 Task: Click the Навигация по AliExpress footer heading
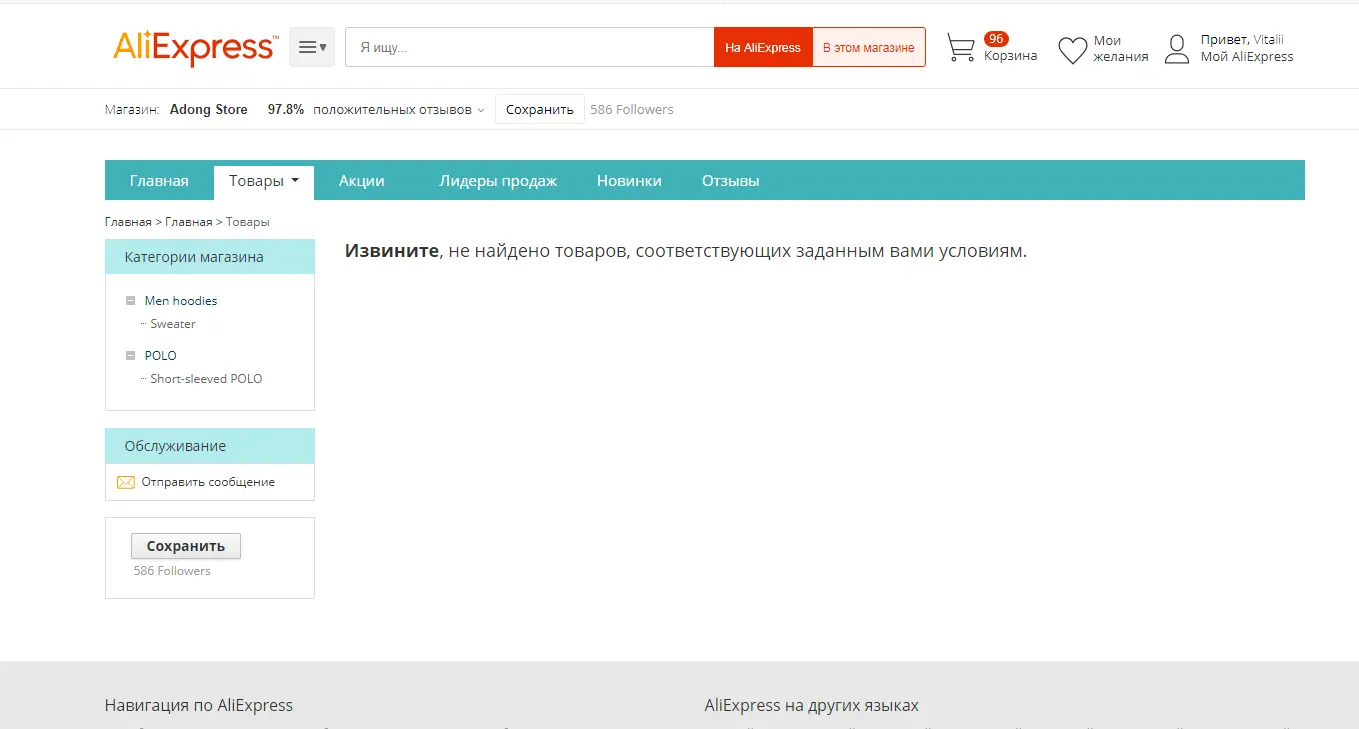pyautogui.click(x=199, y=705)
